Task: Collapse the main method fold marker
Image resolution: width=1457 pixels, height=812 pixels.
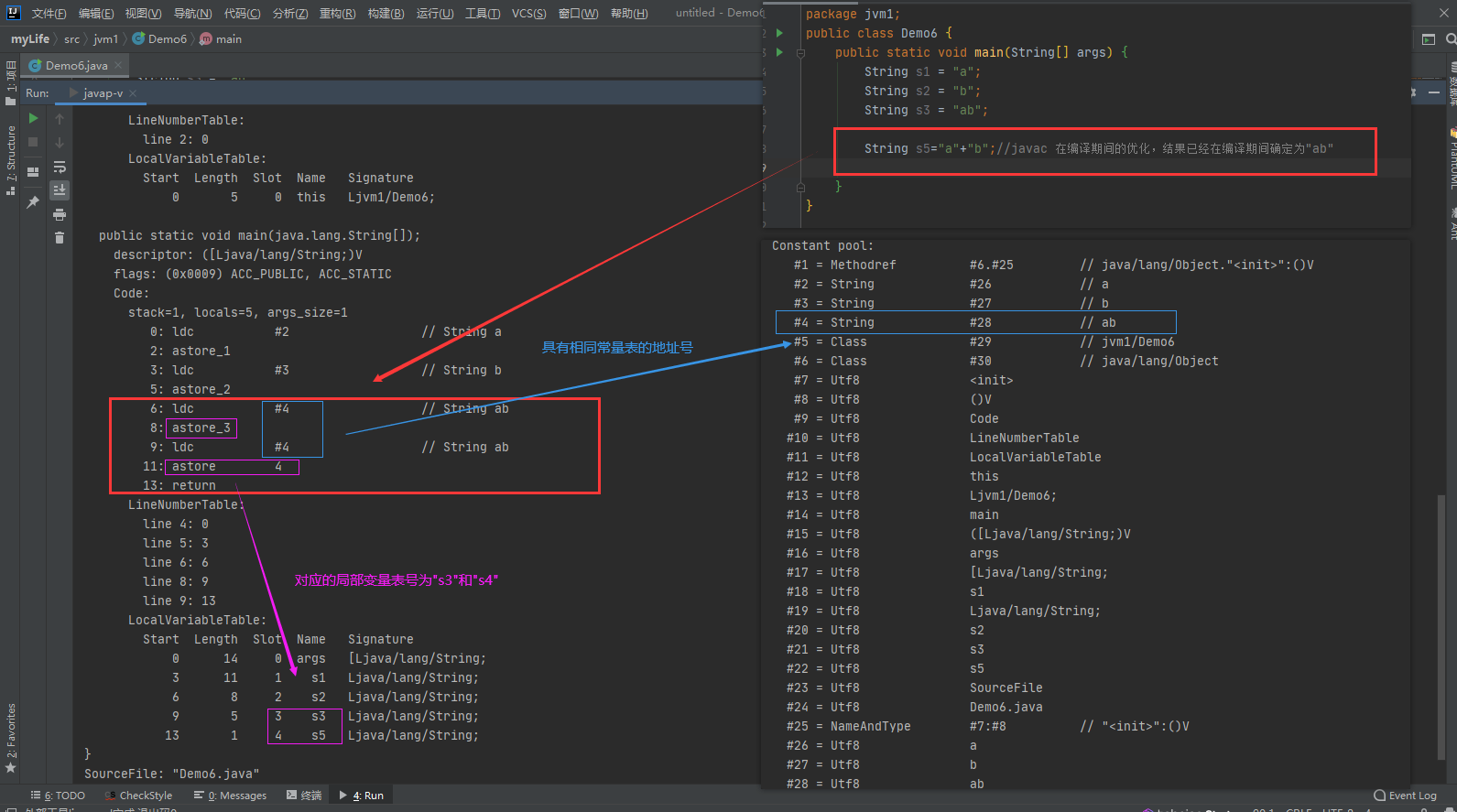Action: 800,53
